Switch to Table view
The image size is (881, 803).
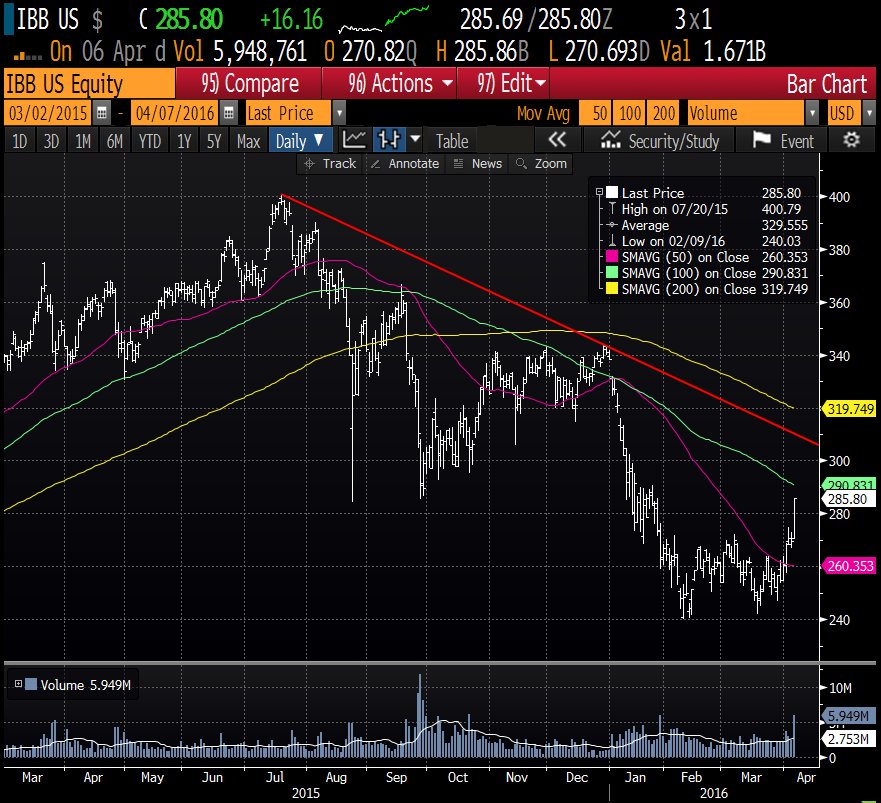click(x=452, y=141)
